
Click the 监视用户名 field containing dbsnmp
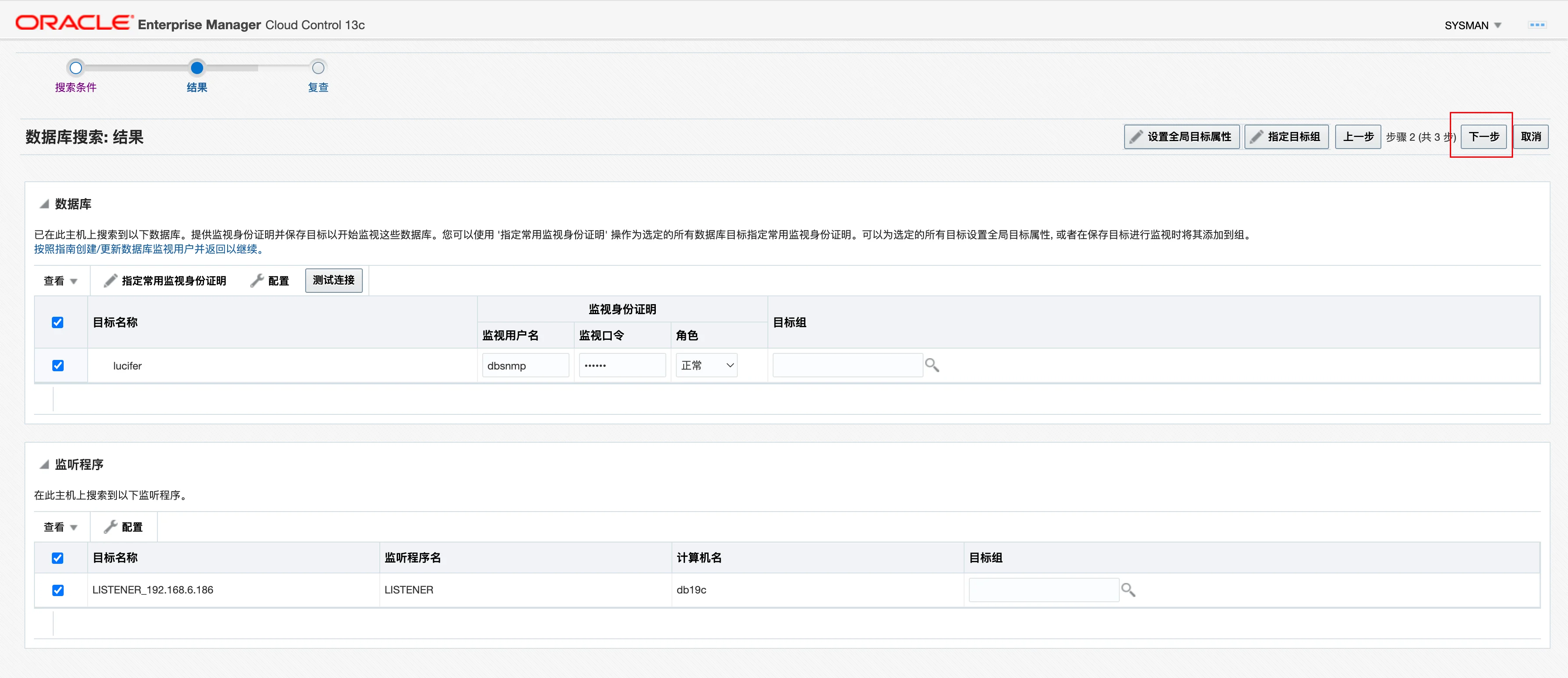tap(525, 366)
